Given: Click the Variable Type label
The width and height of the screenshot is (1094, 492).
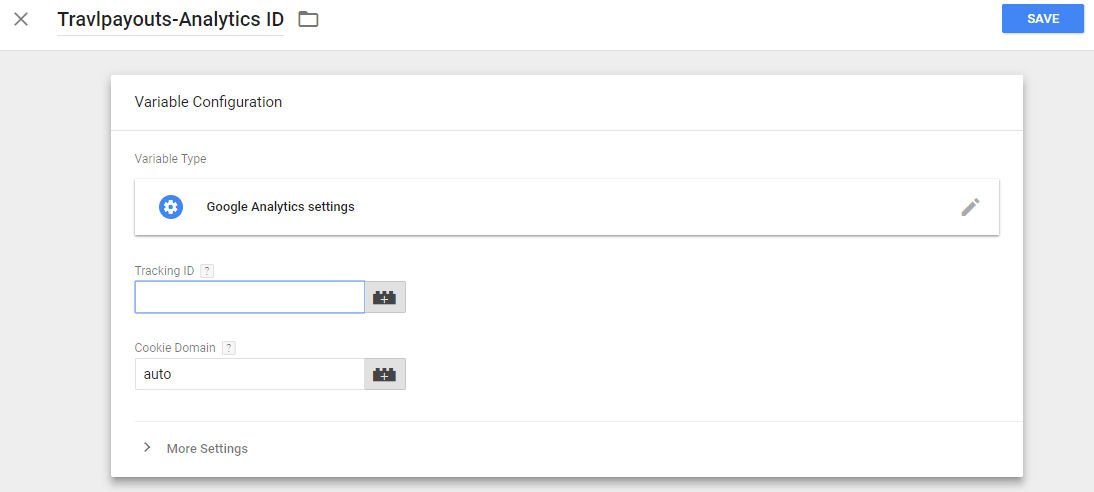Looking at the screenshot, I should 170,159.
